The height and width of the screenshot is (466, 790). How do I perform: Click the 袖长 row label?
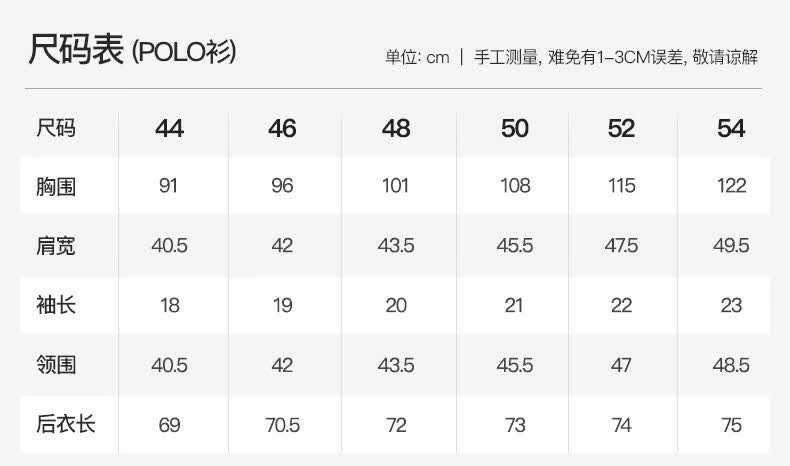(56, 305)
